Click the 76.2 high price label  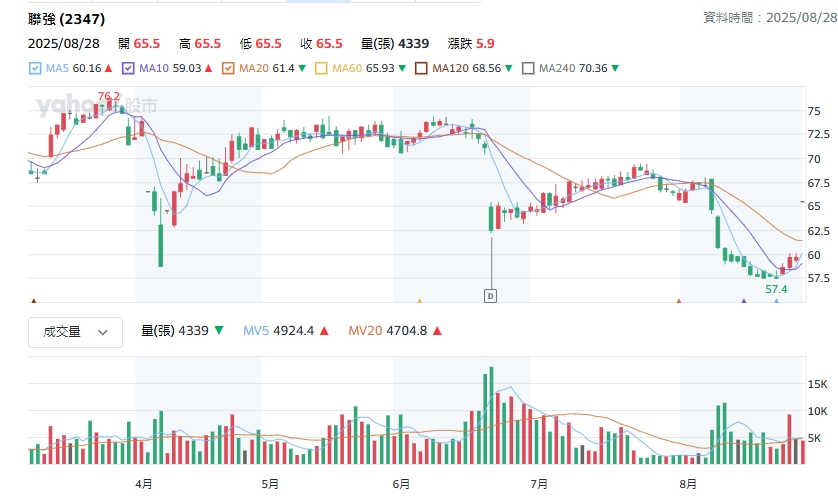[109, 97]
